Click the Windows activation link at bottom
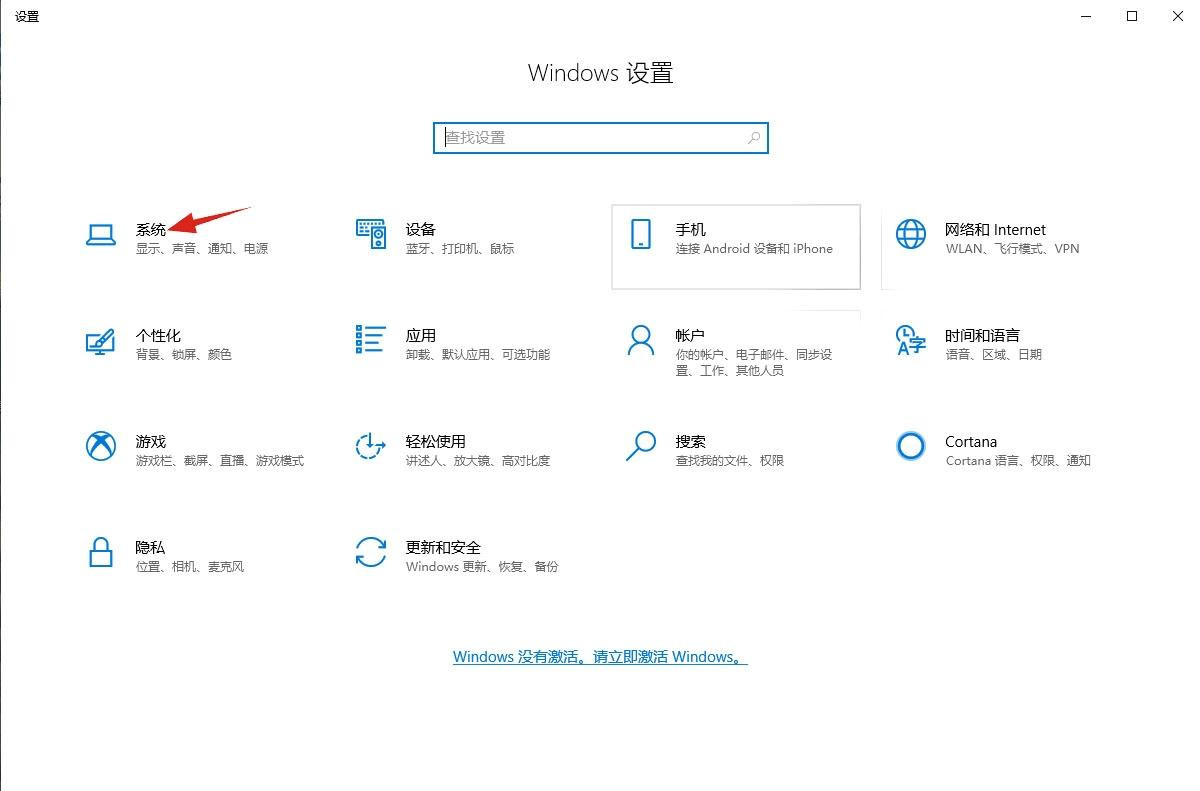Image resolution: width=1200 pixels, height=791 pixels. 600,657
